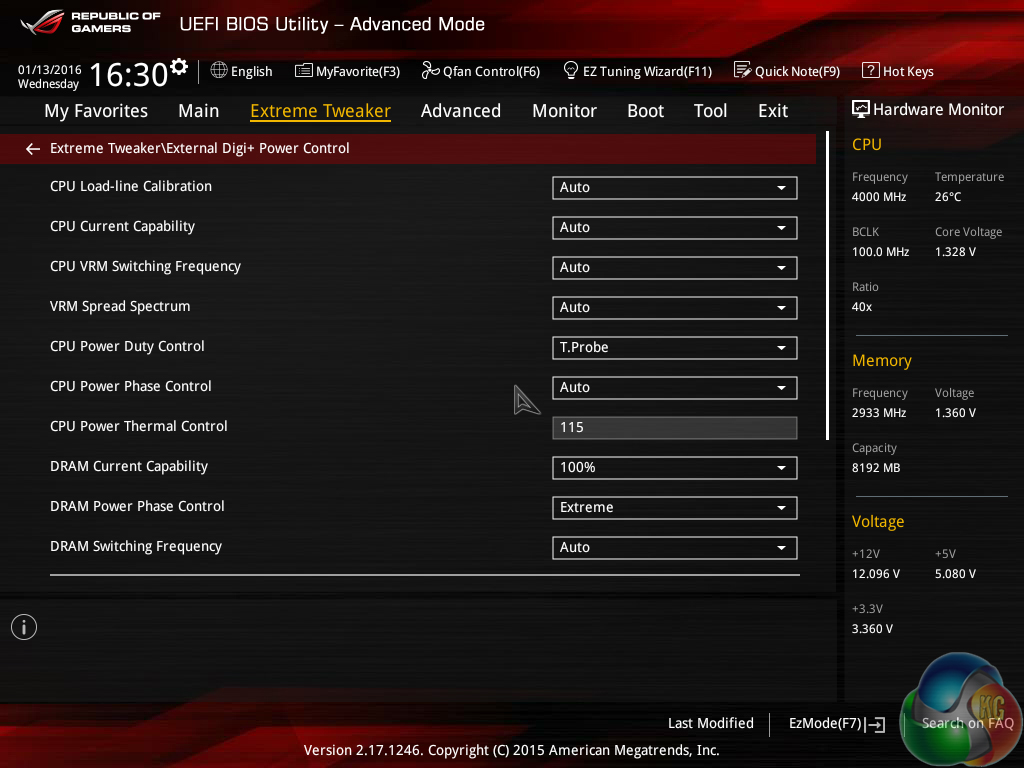Viewport: 1024px width, 768px height.
Task: Click the English language button
Action: [x=242, y=71]
